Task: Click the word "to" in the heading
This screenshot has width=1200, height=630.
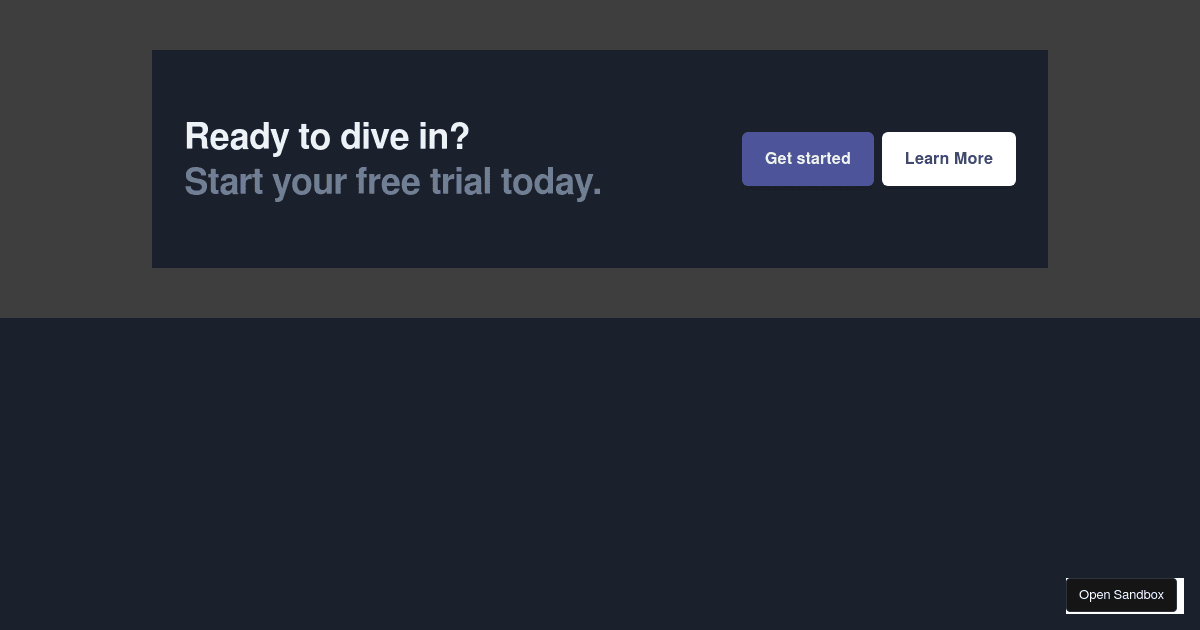Action: (315, 137)
